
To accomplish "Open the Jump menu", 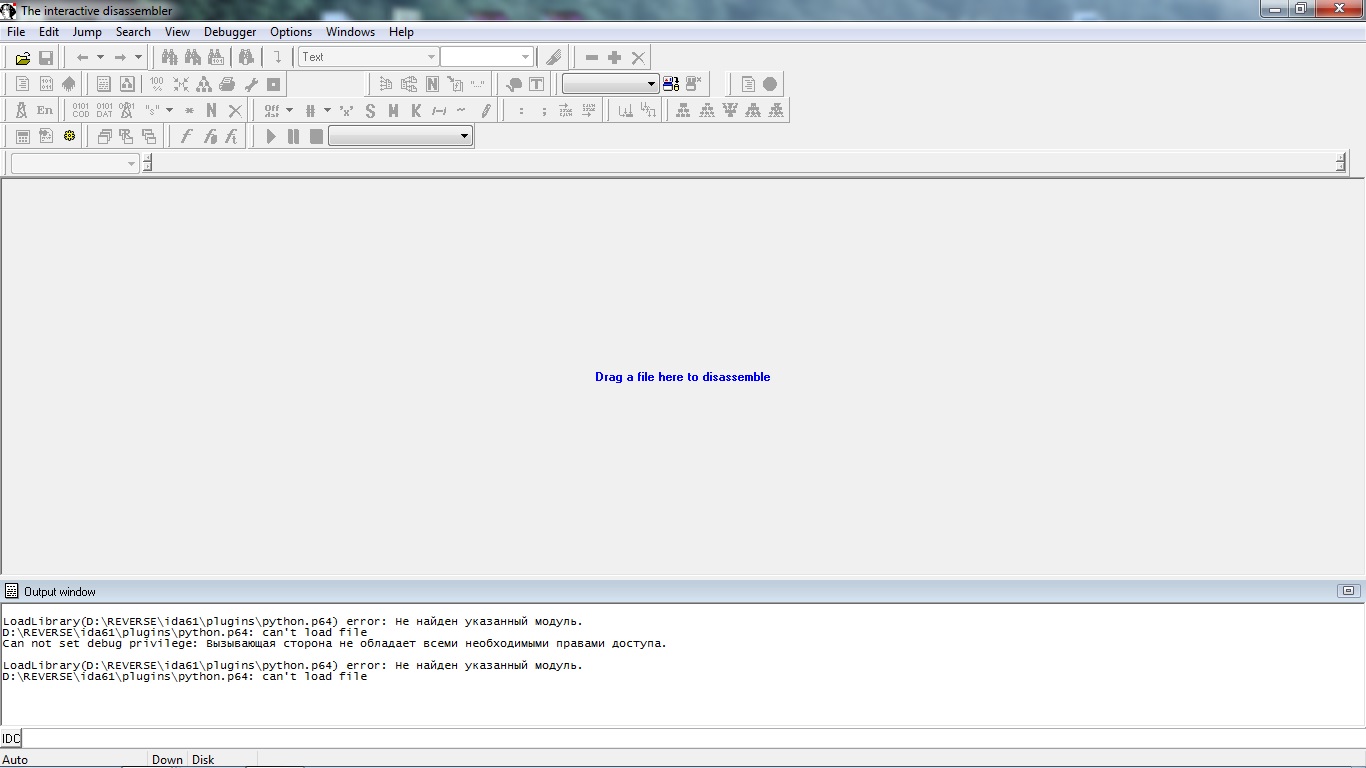I will click(x=87, y=32).
